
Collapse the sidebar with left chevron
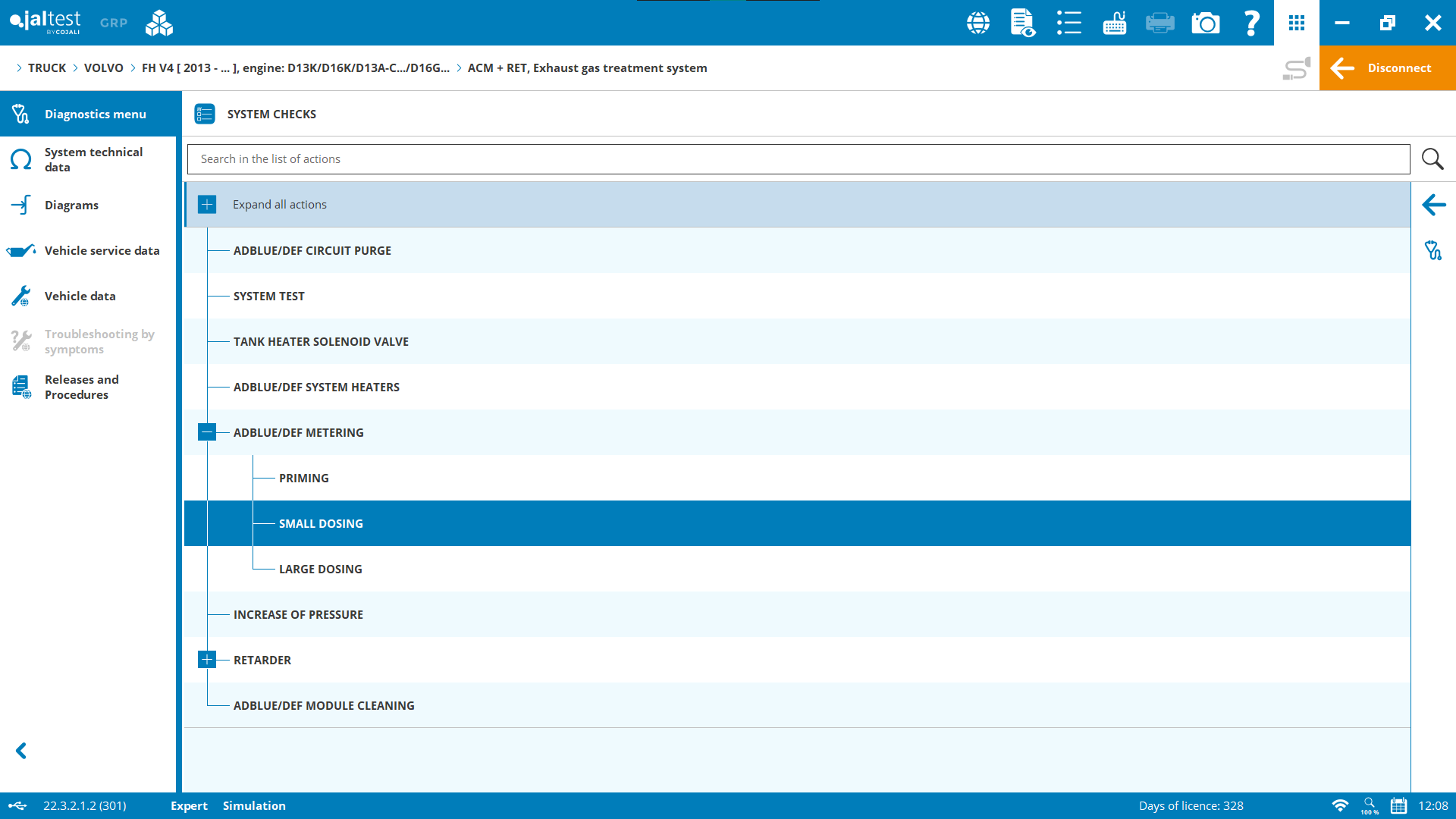click(21, 751)
